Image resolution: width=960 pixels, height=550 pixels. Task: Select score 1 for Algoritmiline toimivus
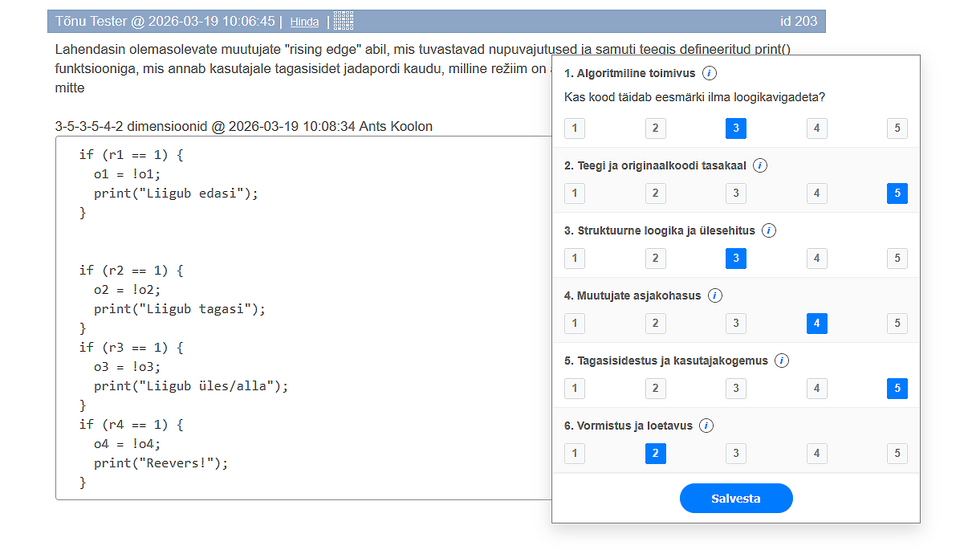coord(574,128)
